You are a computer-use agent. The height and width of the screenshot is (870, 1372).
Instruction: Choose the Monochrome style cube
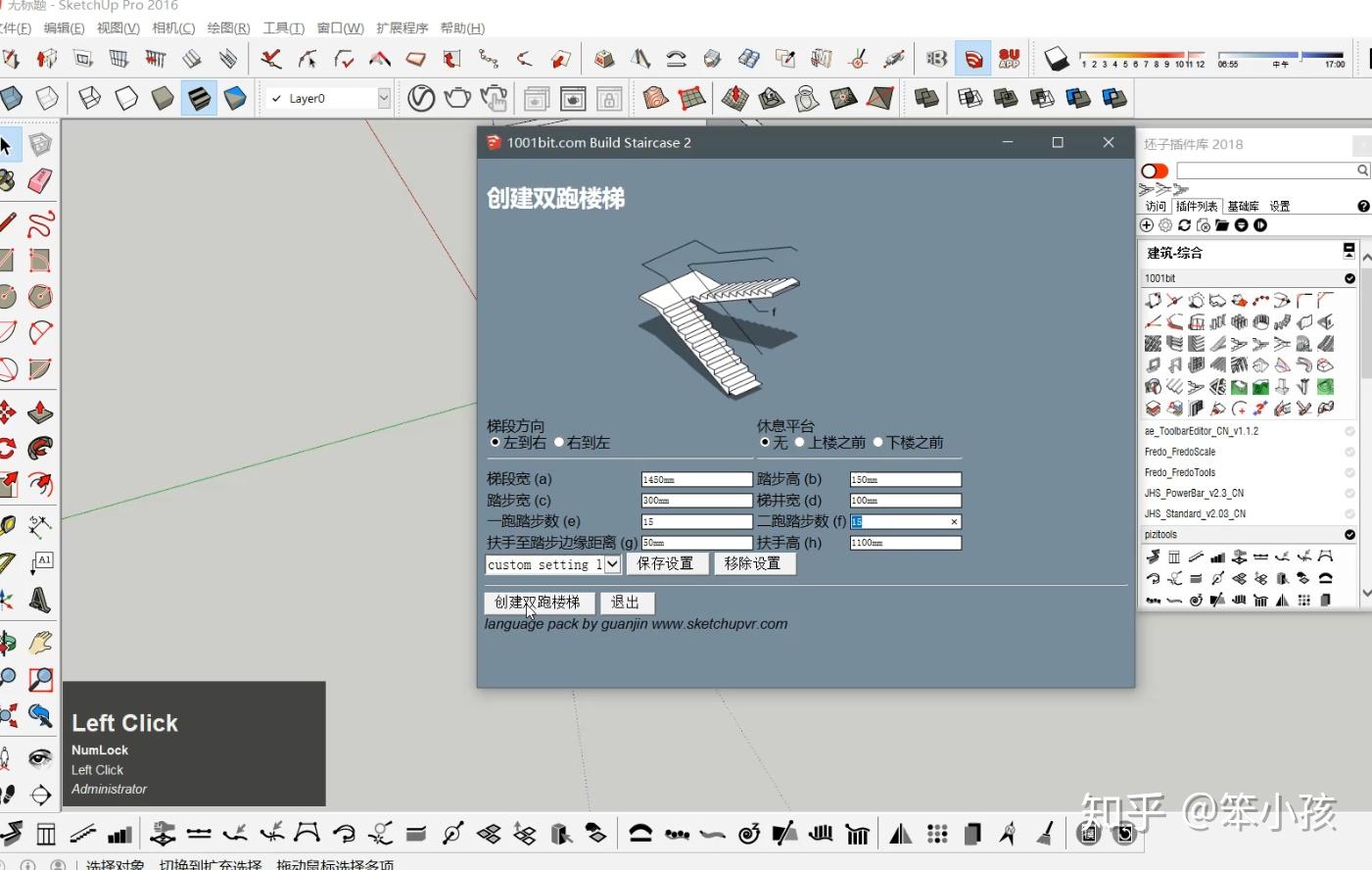(x=235, y=98)
